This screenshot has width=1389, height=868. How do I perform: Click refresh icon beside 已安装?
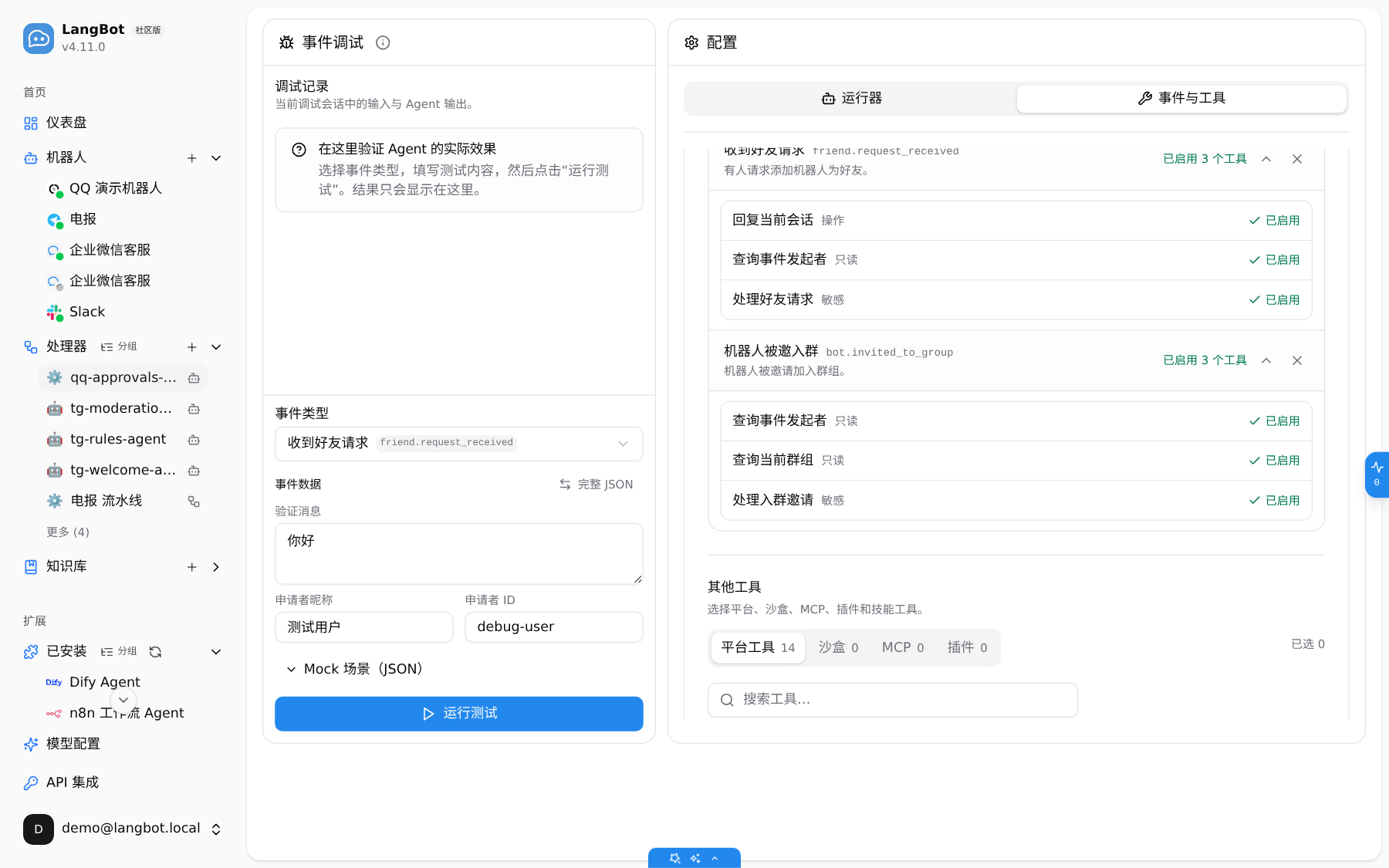(155, 652)
